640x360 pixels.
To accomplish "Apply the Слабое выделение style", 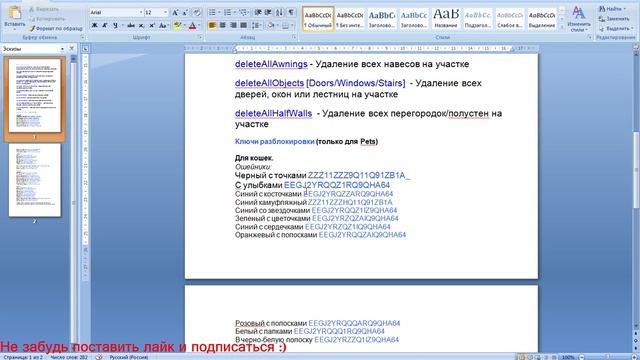I will click(x=510, y=19).
